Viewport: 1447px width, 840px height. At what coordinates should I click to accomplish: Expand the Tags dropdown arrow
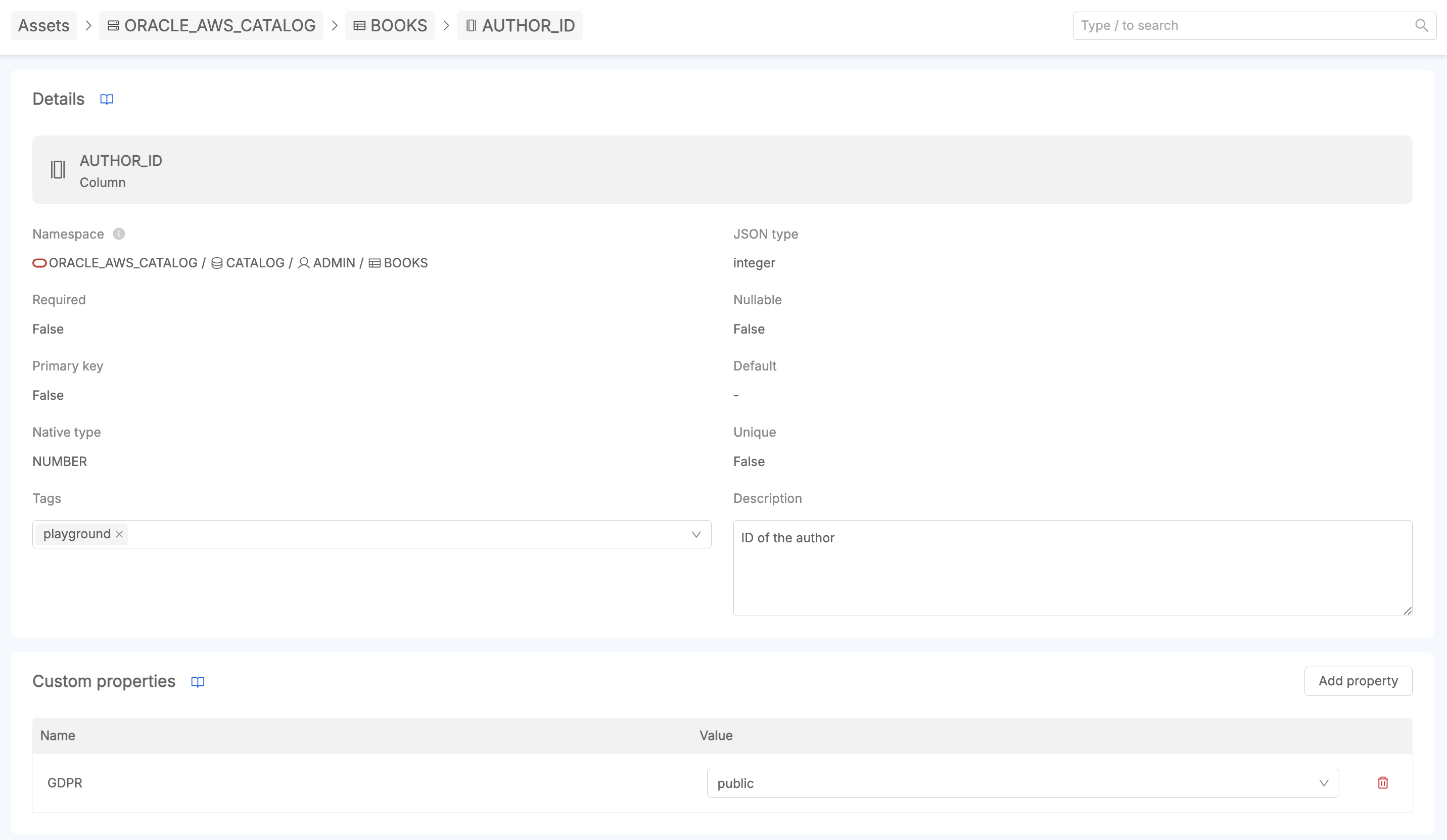pos(696,534)
